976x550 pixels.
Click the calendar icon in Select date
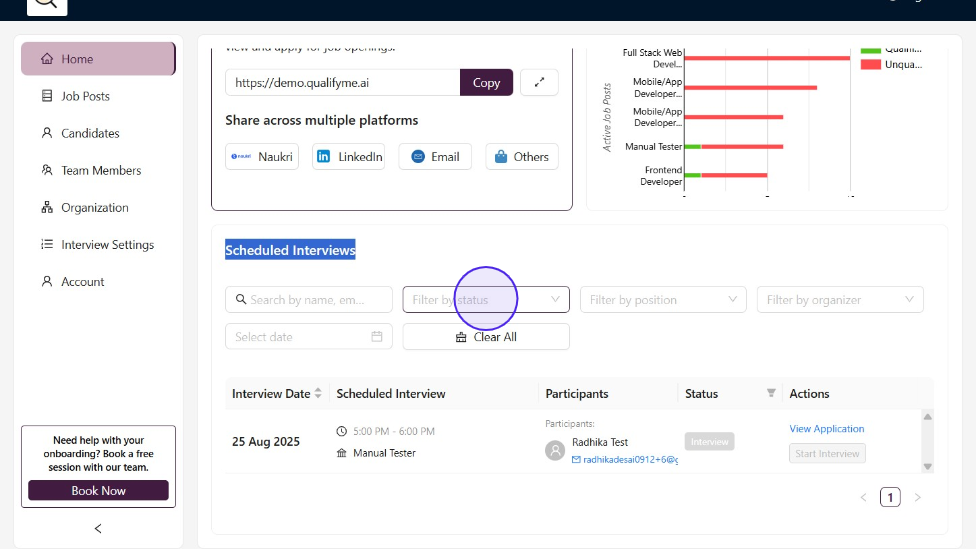(377, 337)
